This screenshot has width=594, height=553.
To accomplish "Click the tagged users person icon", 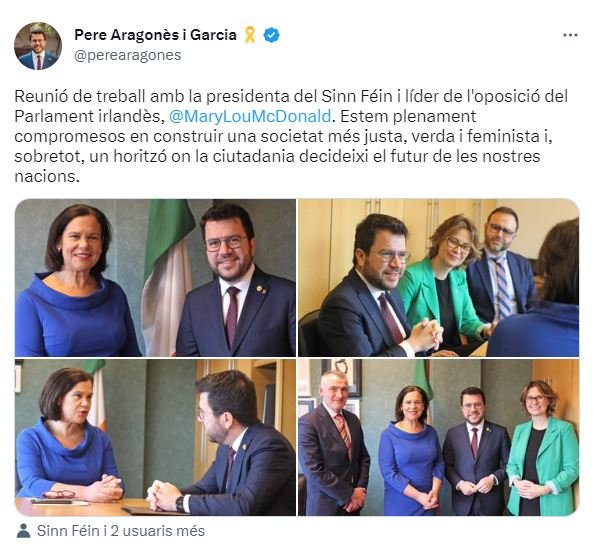I will pos(23,531).
